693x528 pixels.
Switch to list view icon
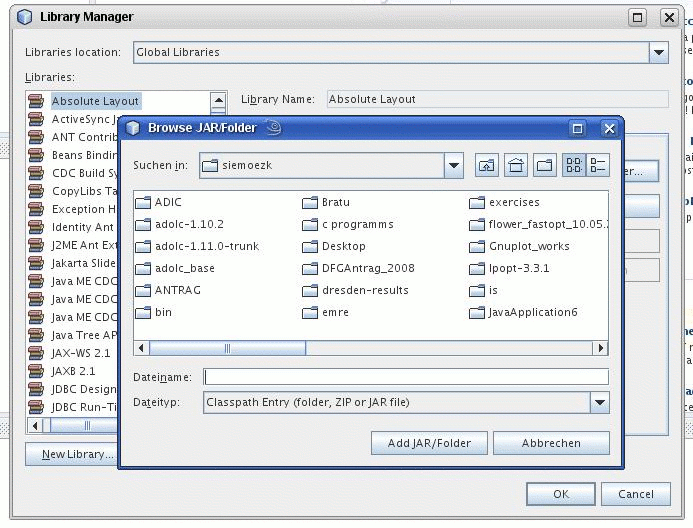574,165
